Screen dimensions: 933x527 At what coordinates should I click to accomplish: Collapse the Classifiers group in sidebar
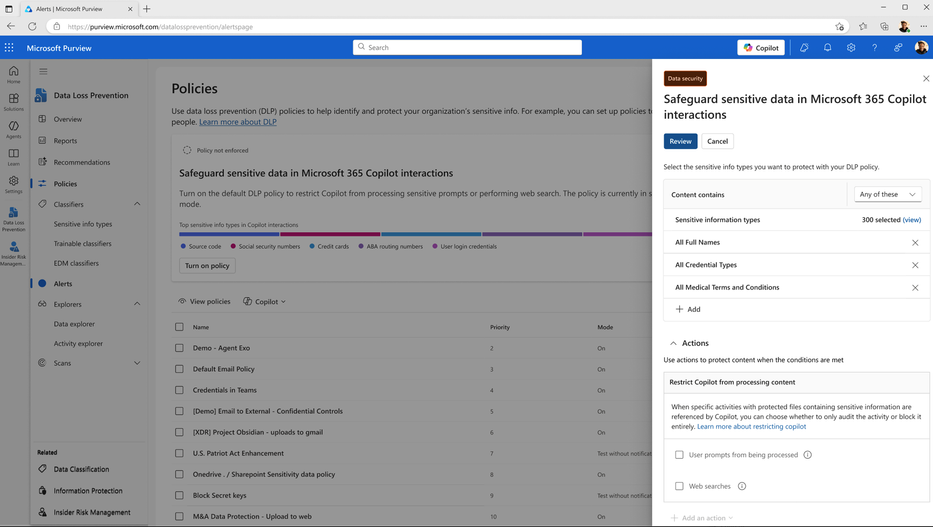point(137,204)
